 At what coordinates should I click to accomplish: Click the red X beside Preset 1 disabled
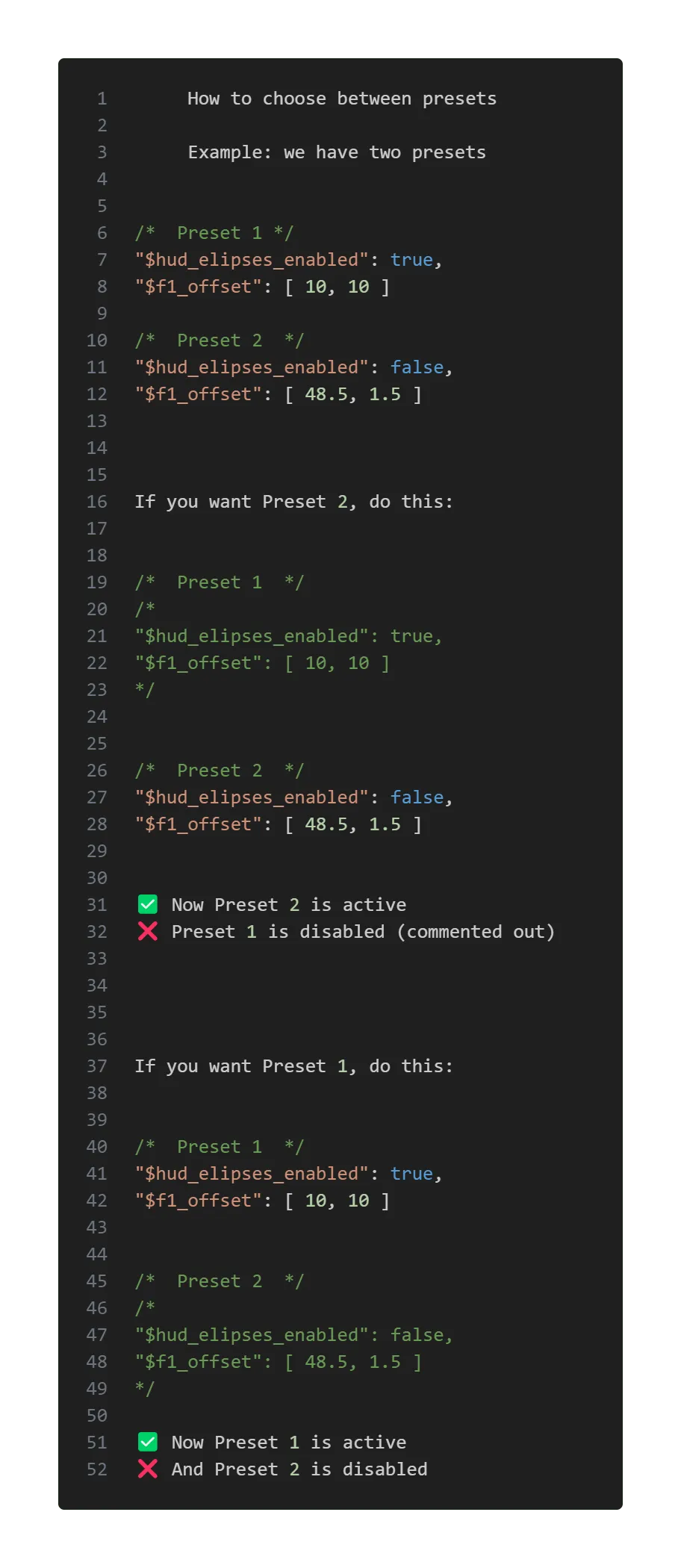148,931
